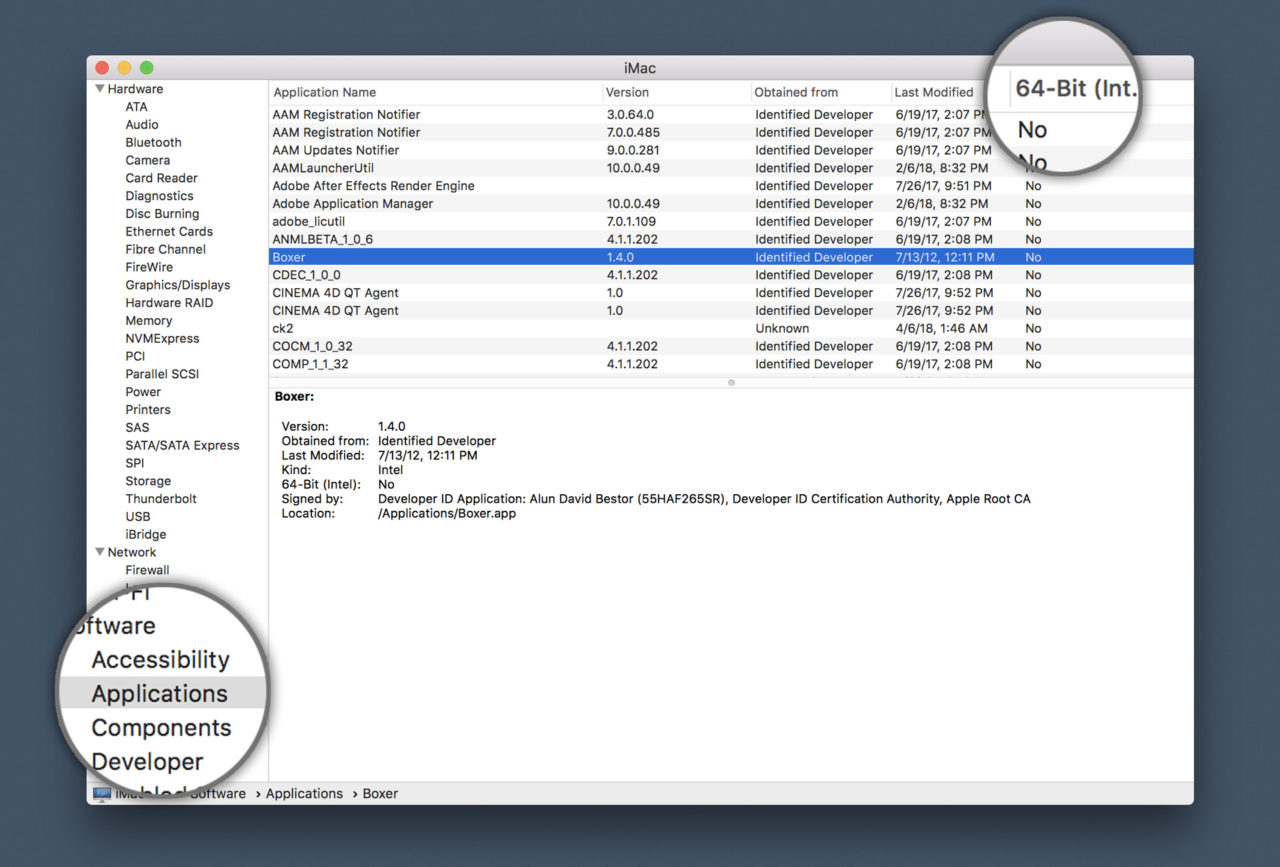Click the 4/6/18, 1:46 AM date cell
The height and width of the screenshot is (867, 1280).
(x=941, y=328)
